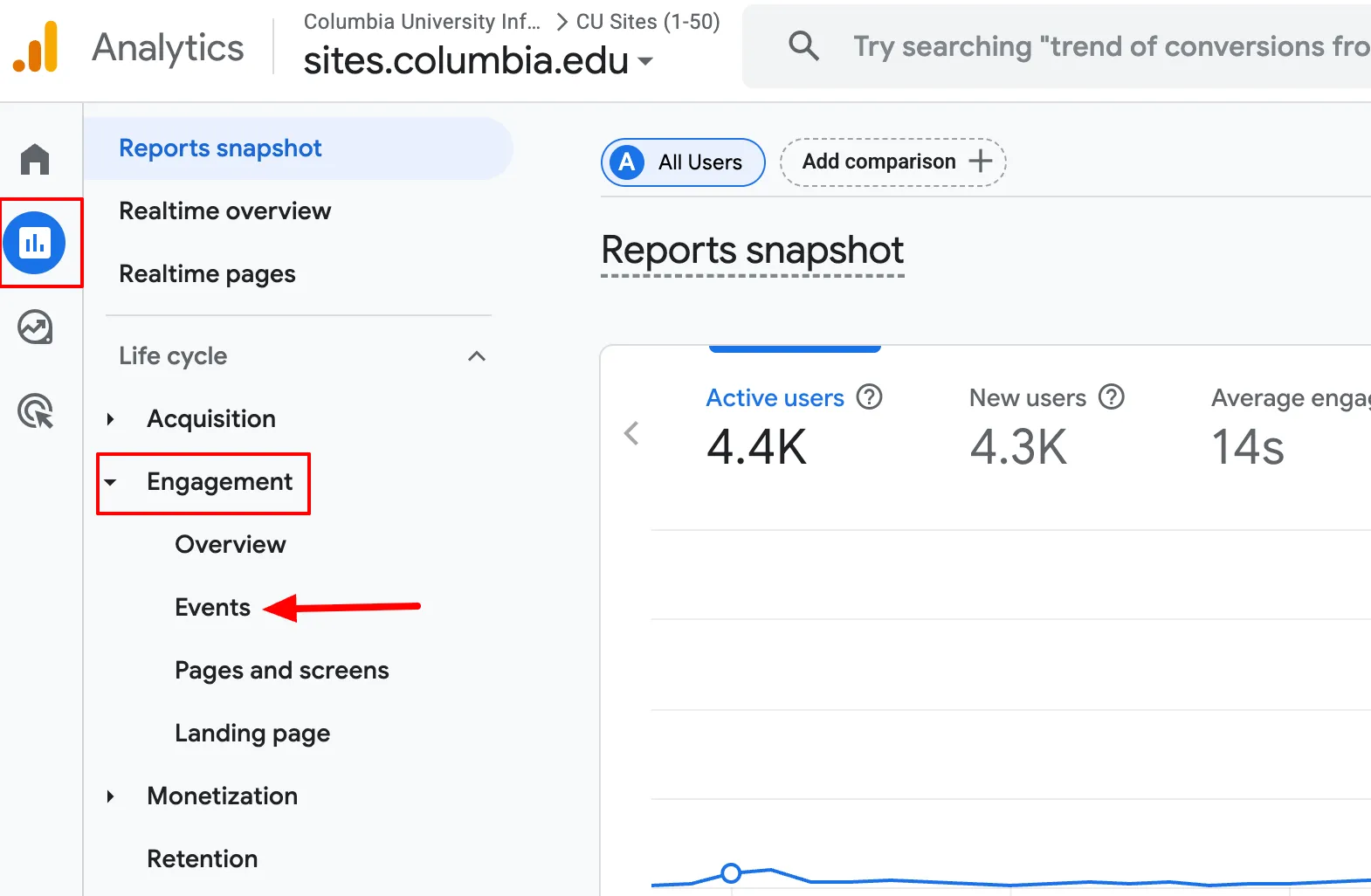Open Realtime pages report
The width and height of the screenshot is (1371, 896).
[207, 274]
